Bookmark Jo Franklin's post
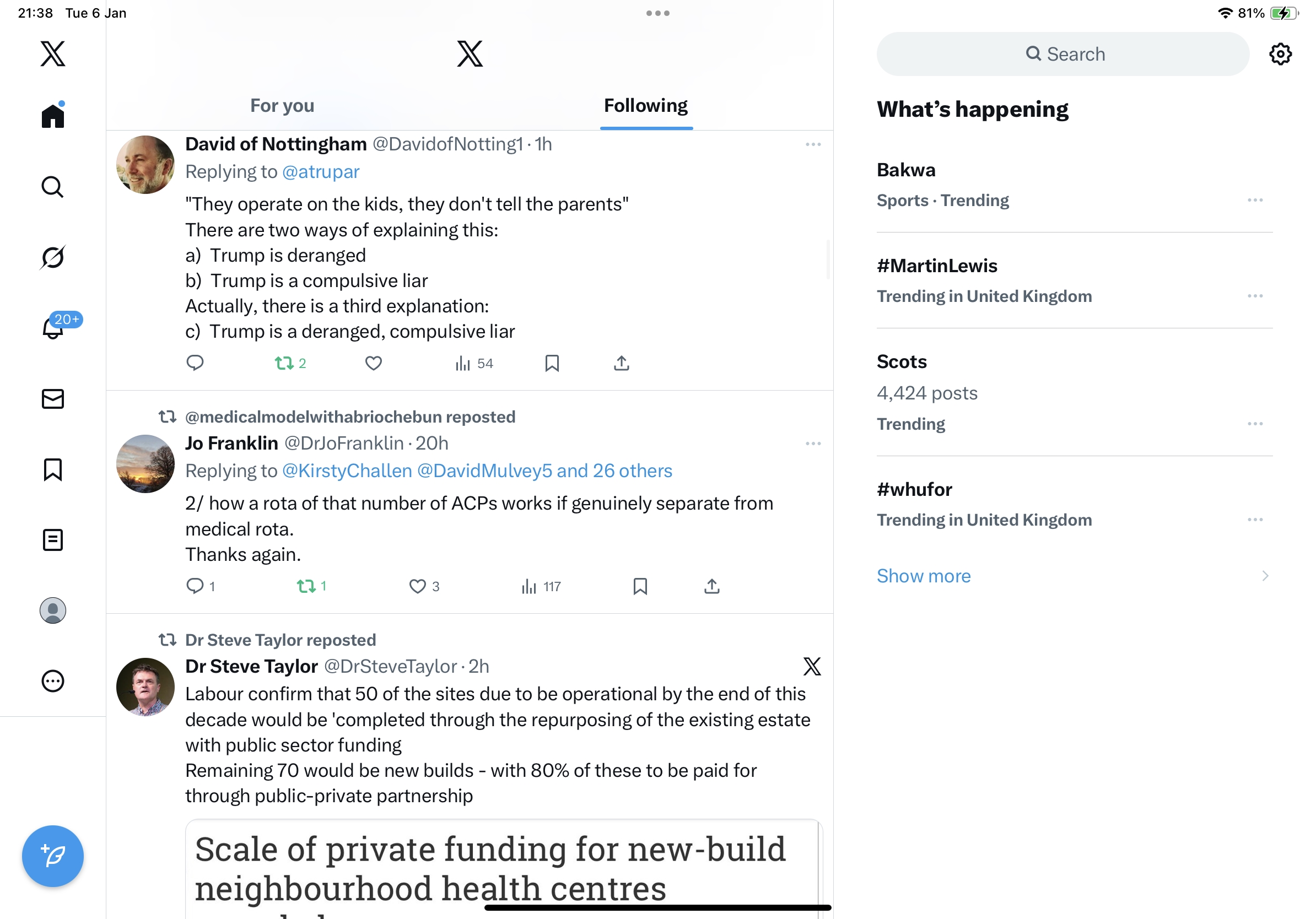The height and width of the screenshot is (919, 1316). [x=640, y=586]
